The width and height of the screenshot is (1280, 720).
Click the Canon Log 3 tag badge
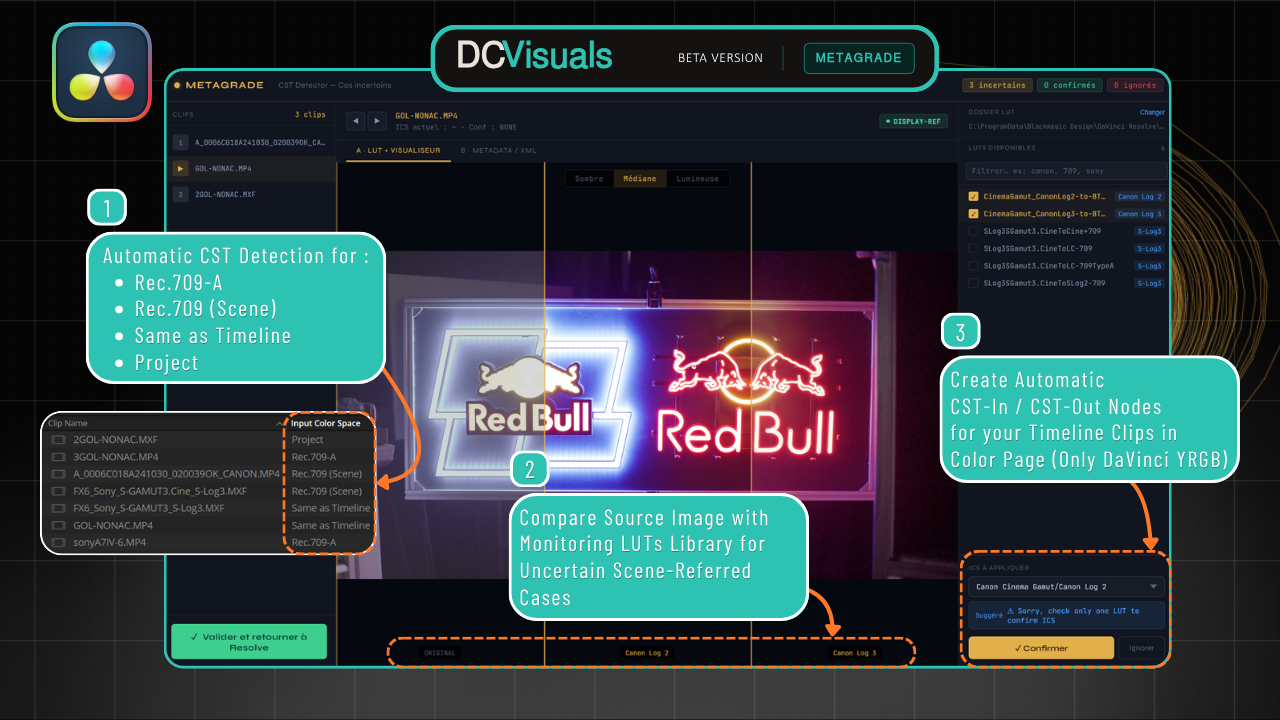1139,213
